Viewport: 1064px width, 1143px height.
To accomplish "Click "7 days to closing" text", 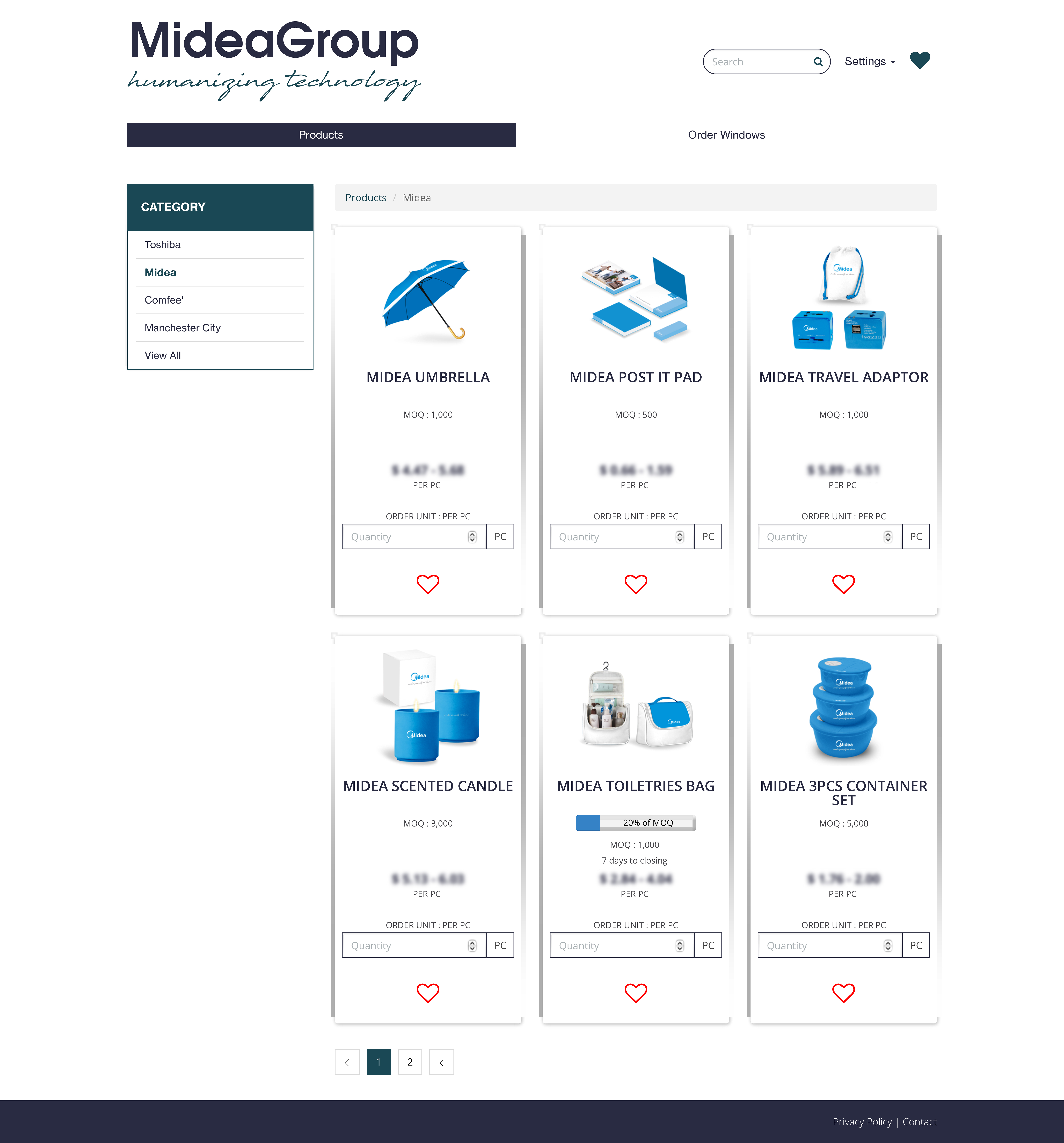I will [x=635, y=861].
